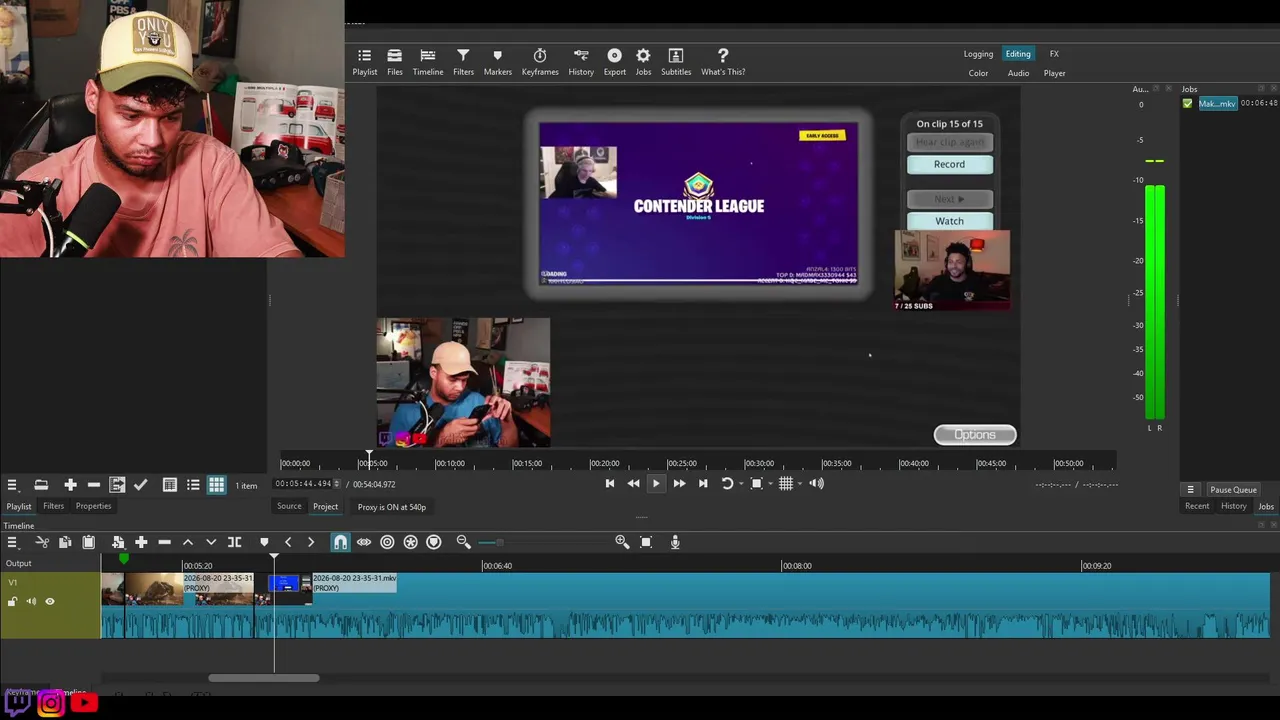This screenshot has width=1280, height=720.
Task: Open the Jobs panel hamburger menu
Action: click(1190, 490)
